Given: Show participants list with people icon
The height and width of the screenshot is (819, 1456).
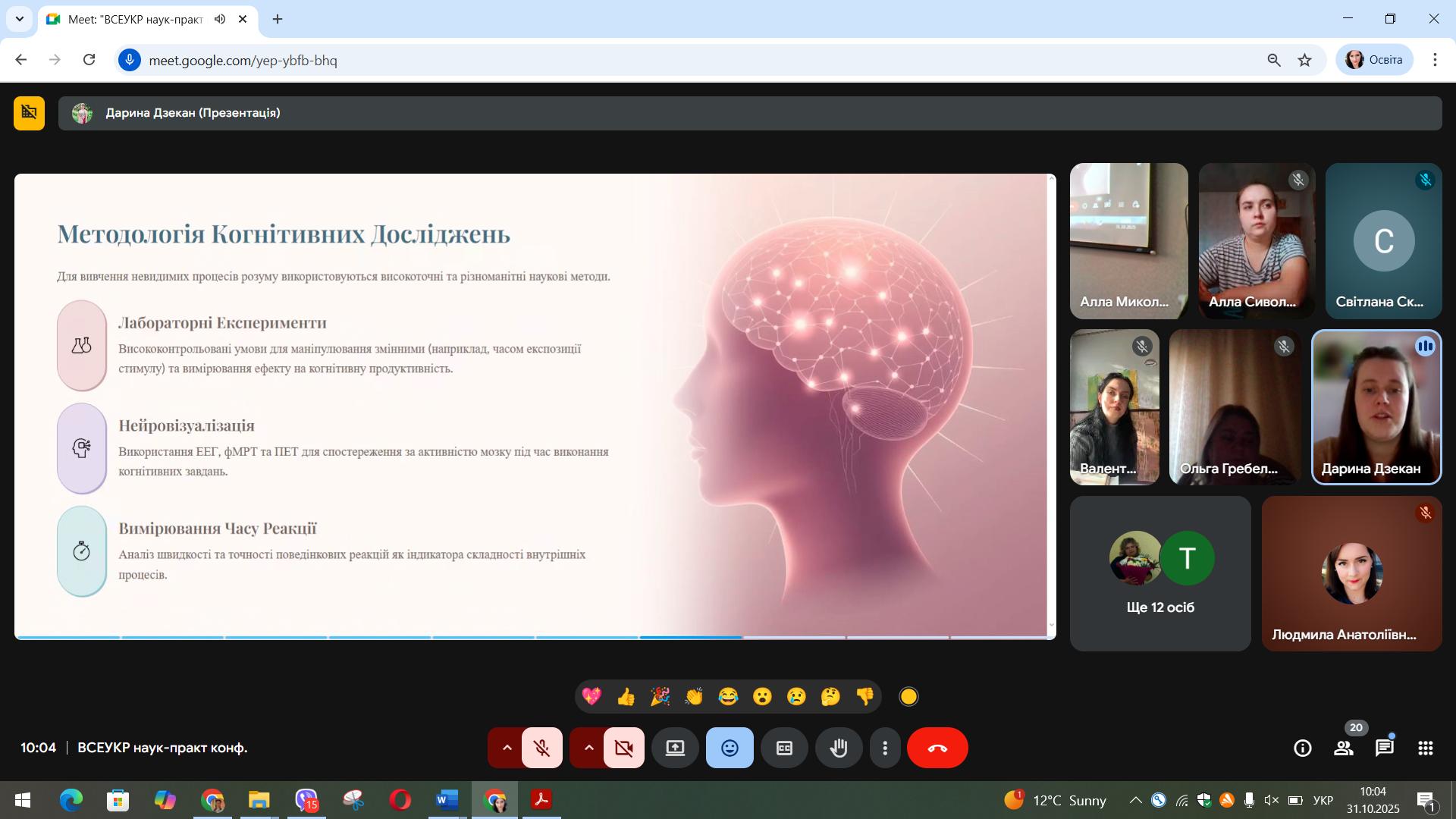Looking at the screenshot, I should 1344,748.
